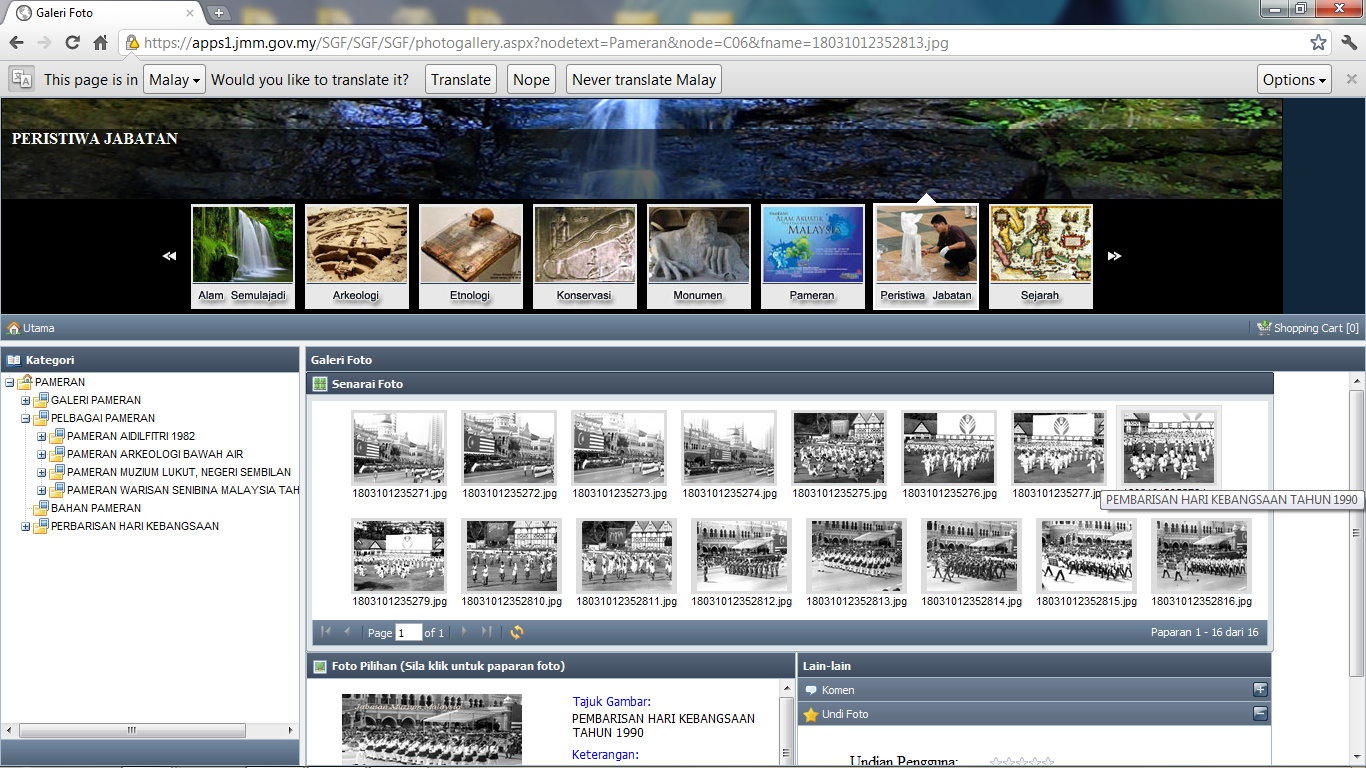
Task: Select the Sejarah category tab
Action: (x=1040, y=256)
